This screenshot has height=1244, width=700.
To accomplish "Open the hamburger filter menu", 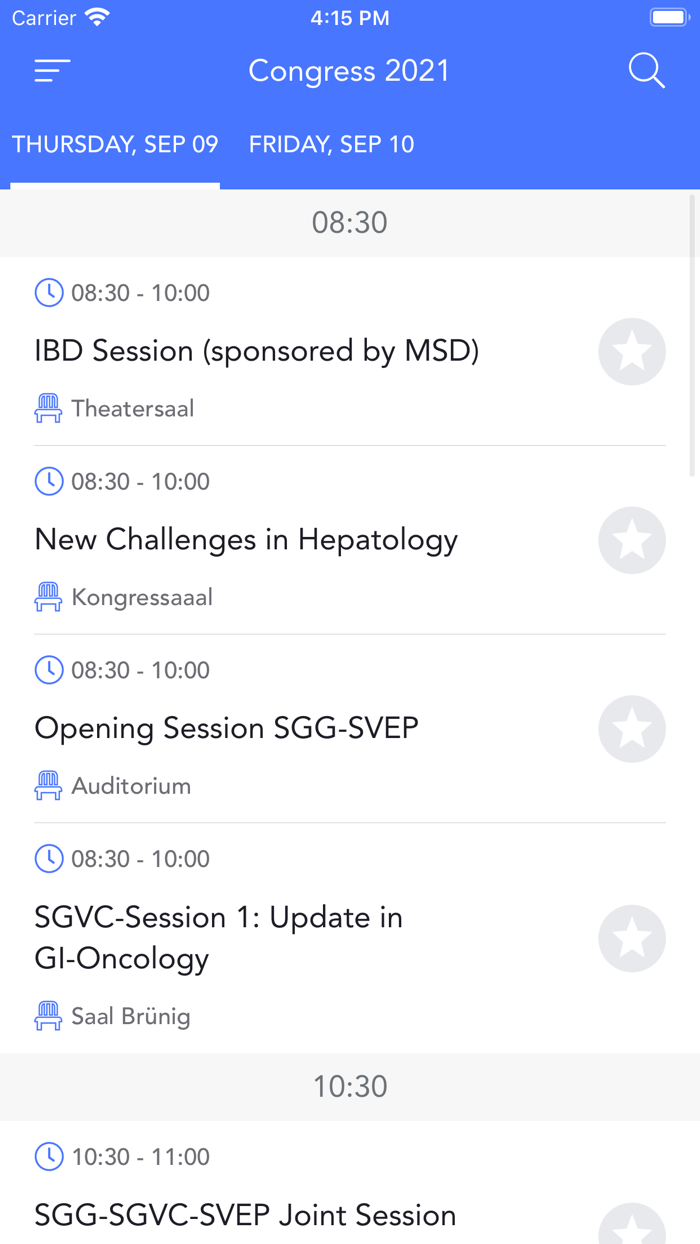I will pyautogui.click(x=52, y=71).
